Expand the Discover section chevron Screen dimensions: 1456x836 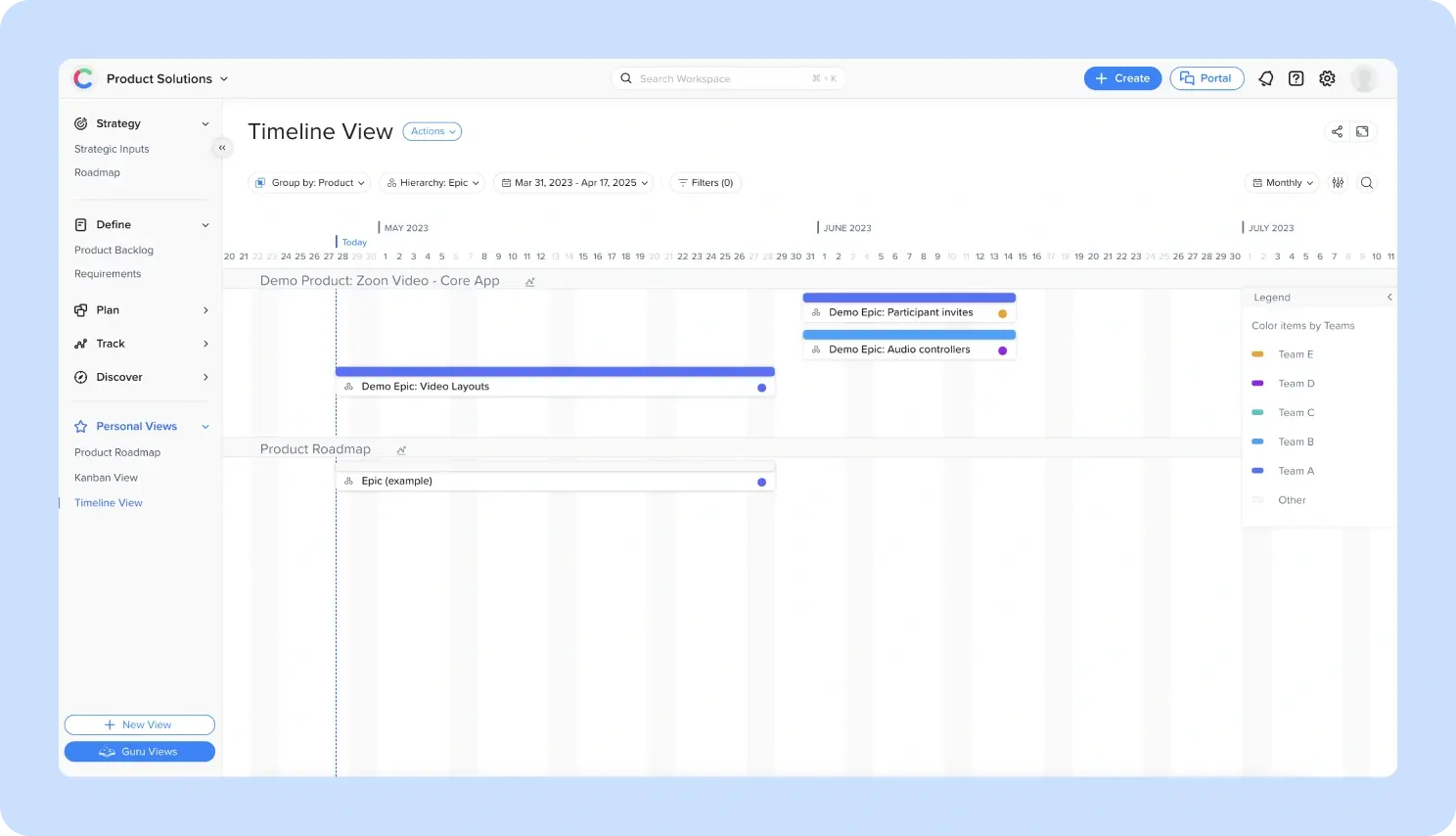tap(205, 377)
